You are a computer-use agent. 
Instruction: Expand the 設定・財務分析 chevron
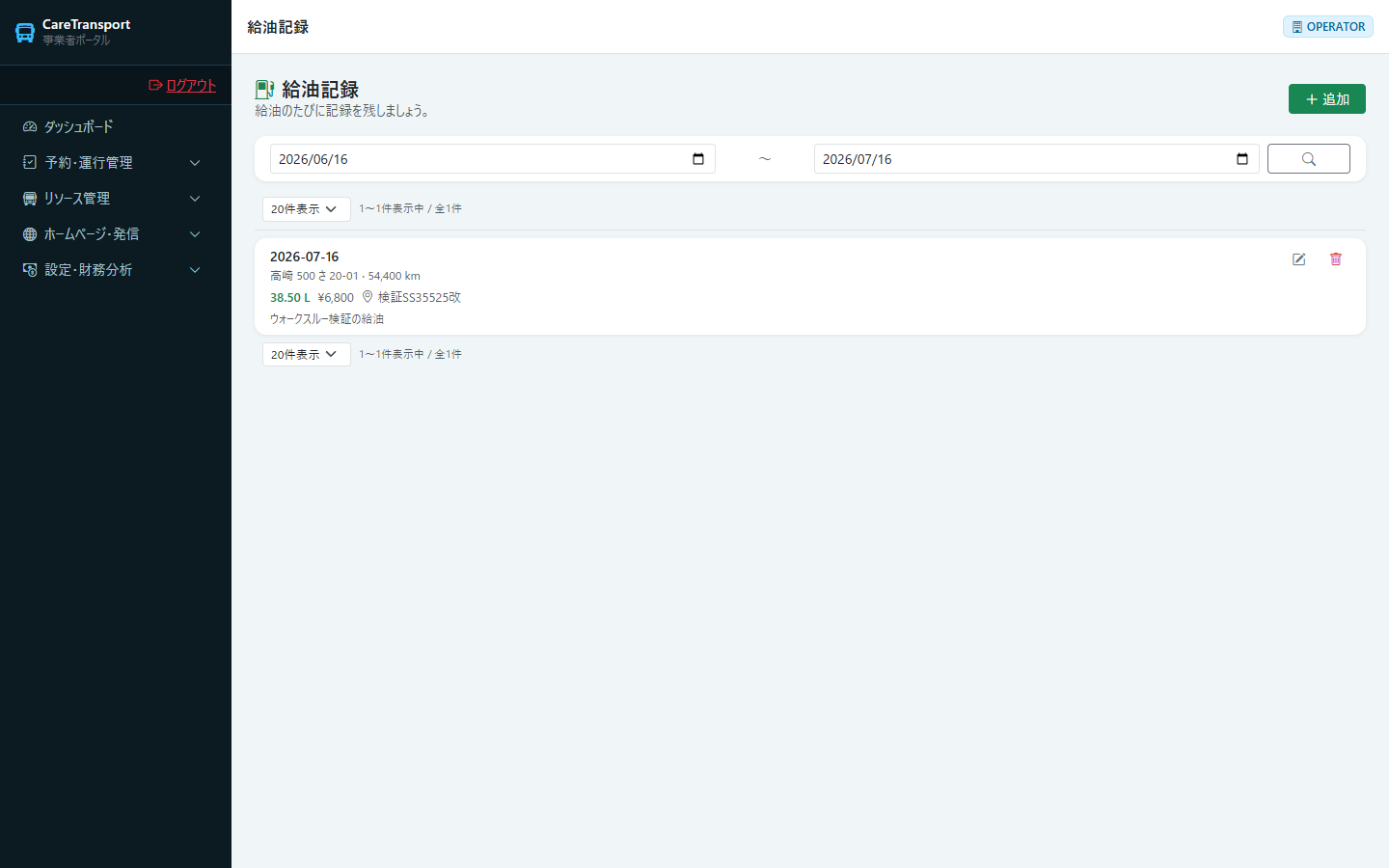point(195,270)
